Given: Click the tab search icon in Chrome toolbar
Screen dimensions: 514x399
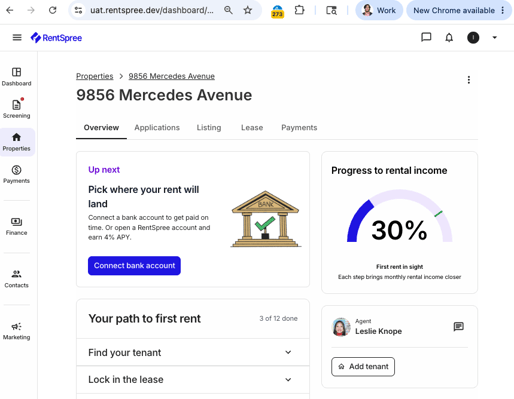Looking at the screenshot, I should [x=331, y=10].
